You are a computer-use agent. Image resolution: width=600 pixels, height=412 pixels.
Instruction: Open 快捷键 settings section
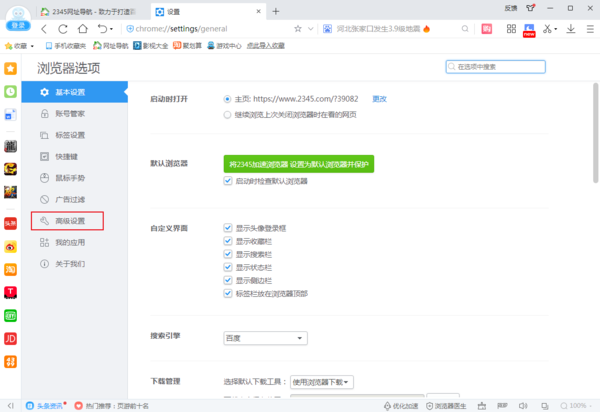pos(74,156)
